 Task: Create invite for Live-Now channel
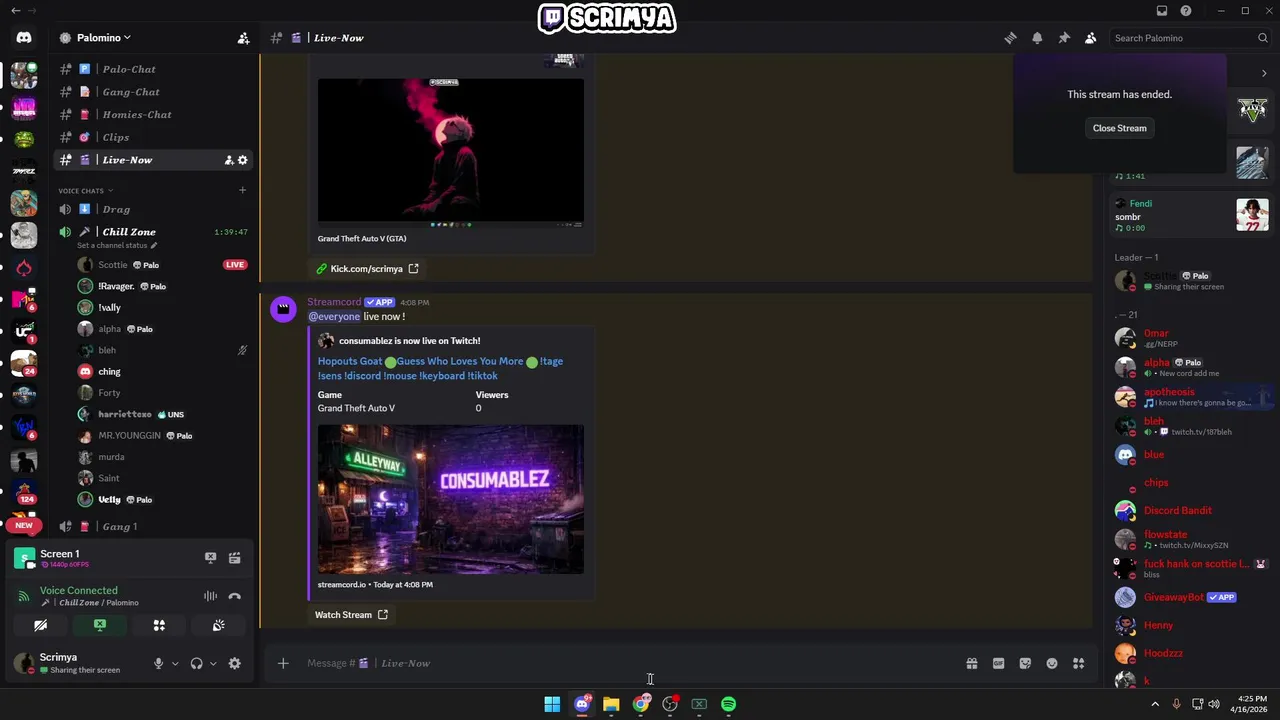pyautogui.click(x=228, y=160)
